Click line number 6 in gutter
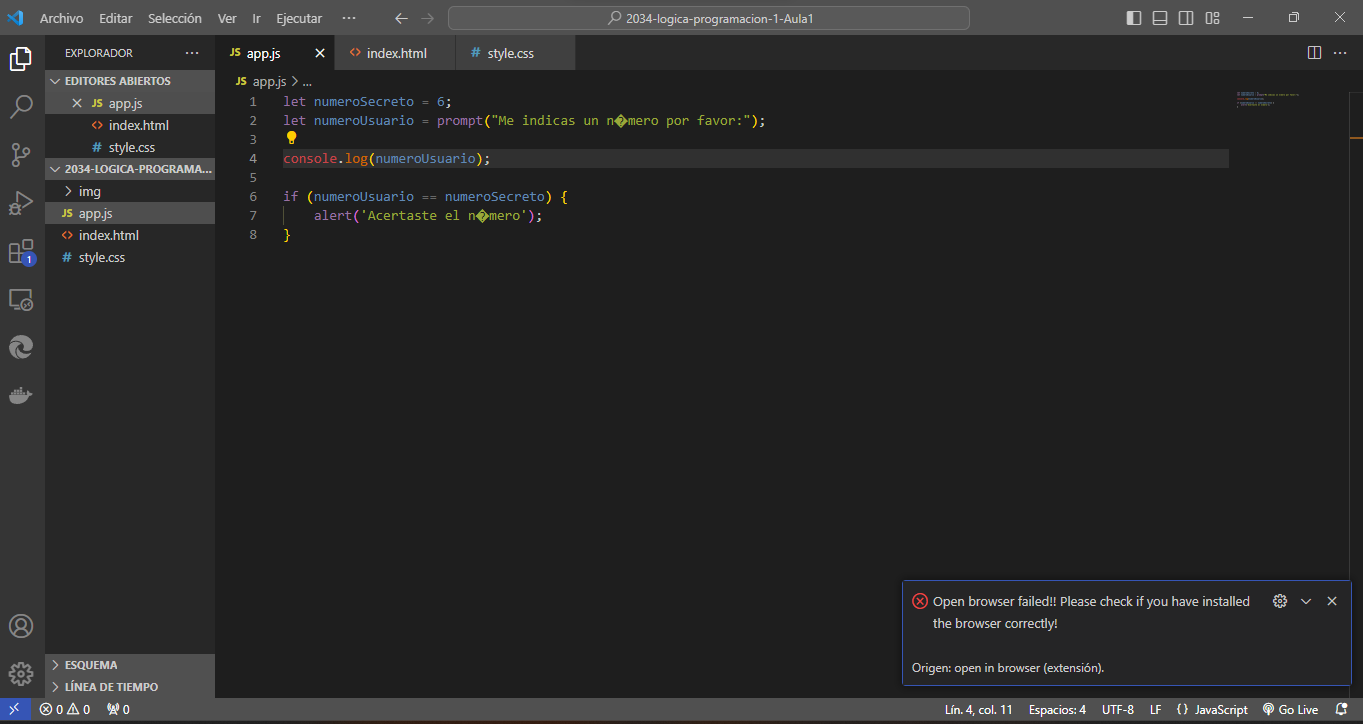The width and height of the screenshot is (1363, 724). (x=253, y=197)
